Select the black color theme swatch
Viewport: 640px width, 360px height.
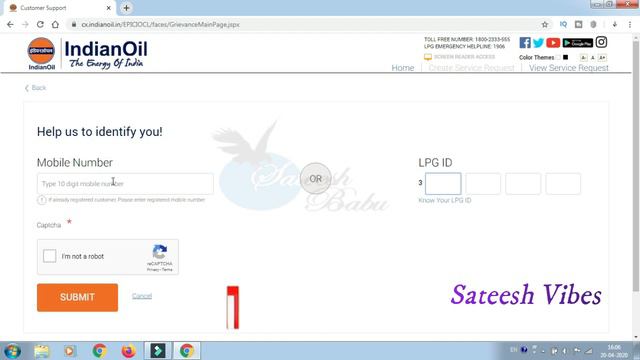[565, 57]
